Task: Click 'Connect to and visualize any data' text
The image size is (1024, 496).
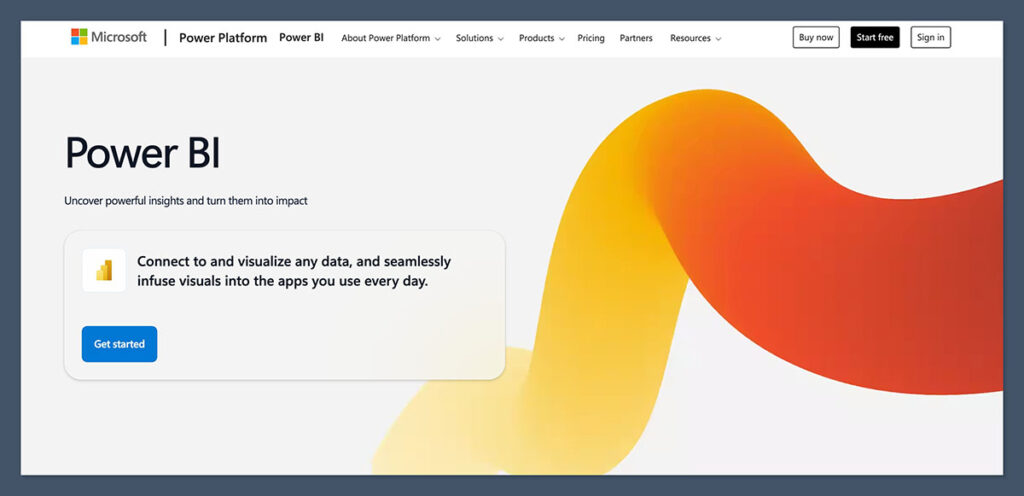Action: 294,271
